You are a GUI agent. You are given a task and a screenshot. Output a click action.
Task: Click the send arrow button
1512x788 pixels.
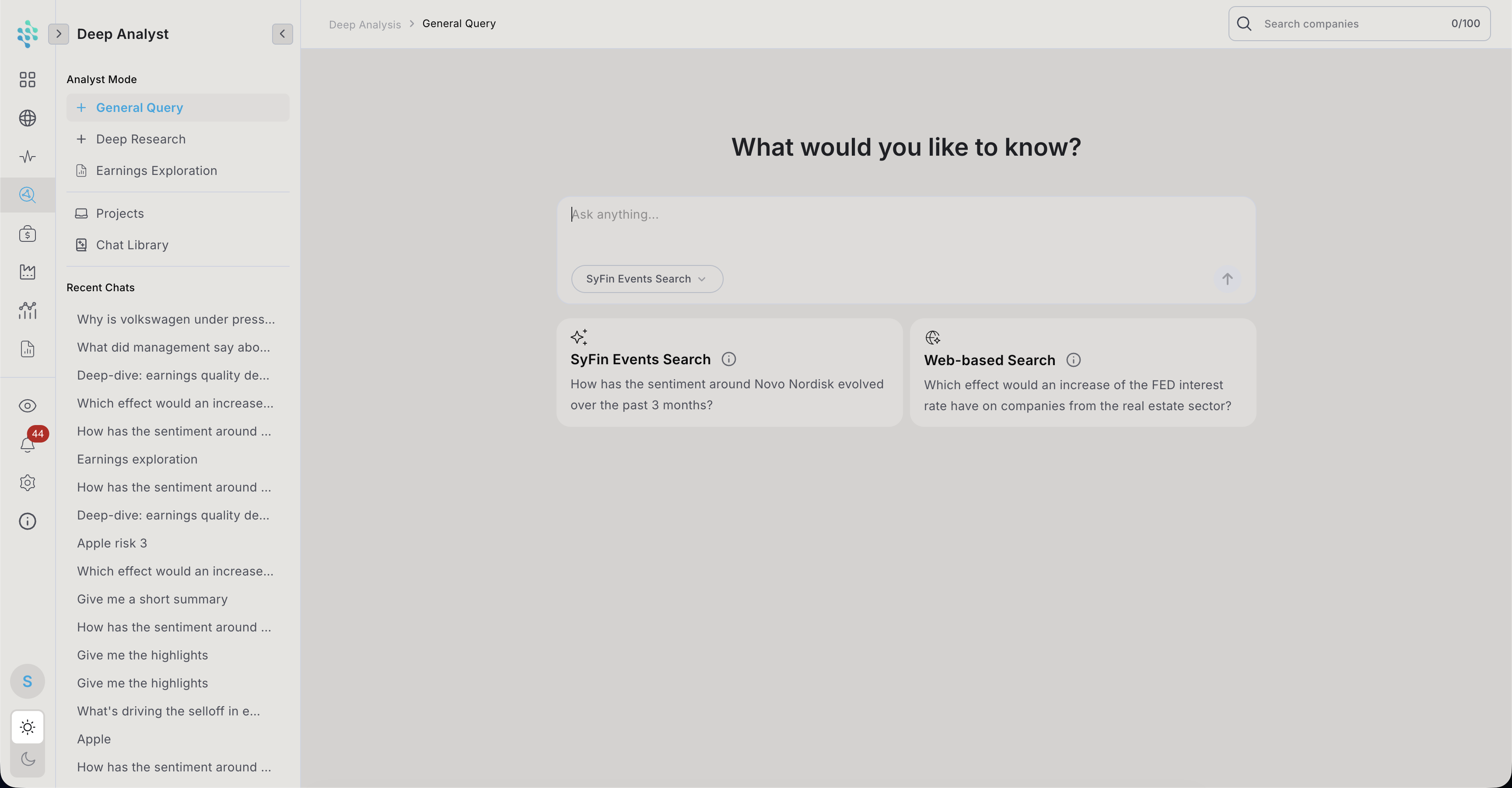[x=1227, y=279]
